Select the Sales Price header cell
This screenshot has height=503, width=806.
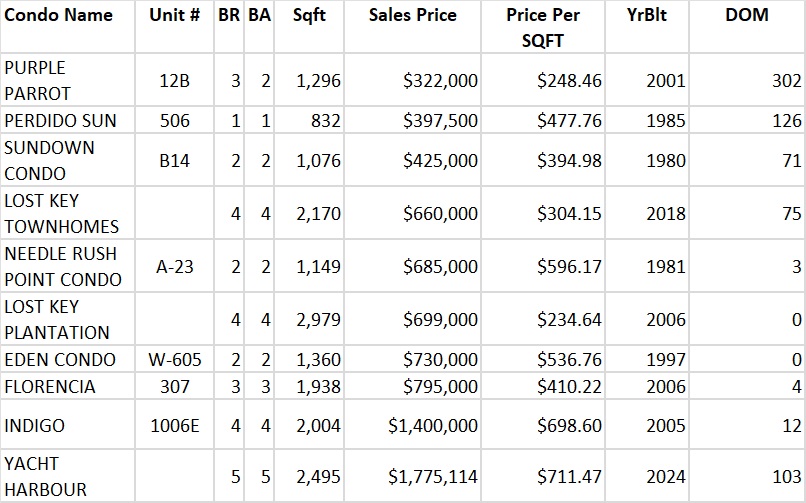(x=412, y=16)
